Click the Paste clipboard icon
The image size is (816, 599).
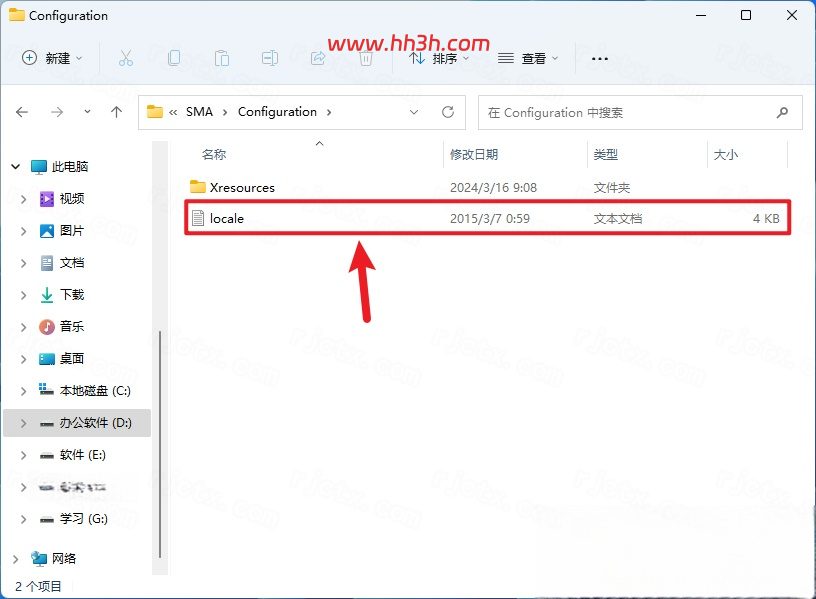[x=222, y=58]
